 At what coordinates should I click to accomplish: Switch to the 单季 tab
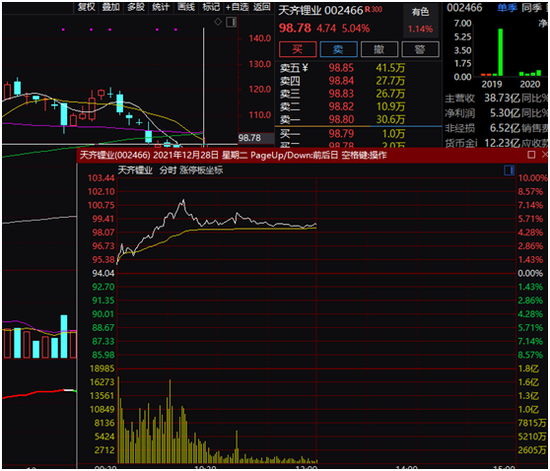[507, 8]
